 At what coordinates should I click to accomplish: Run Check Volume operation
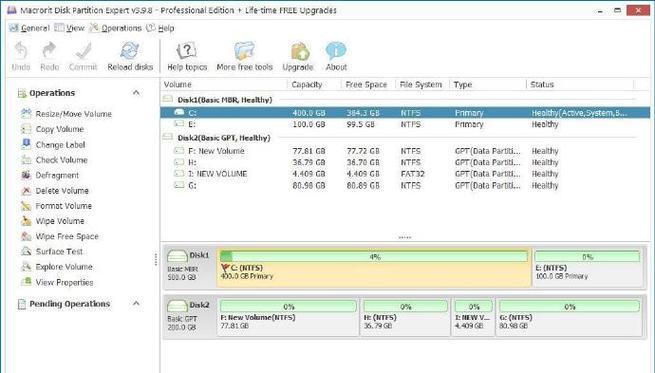pos(54,160)
